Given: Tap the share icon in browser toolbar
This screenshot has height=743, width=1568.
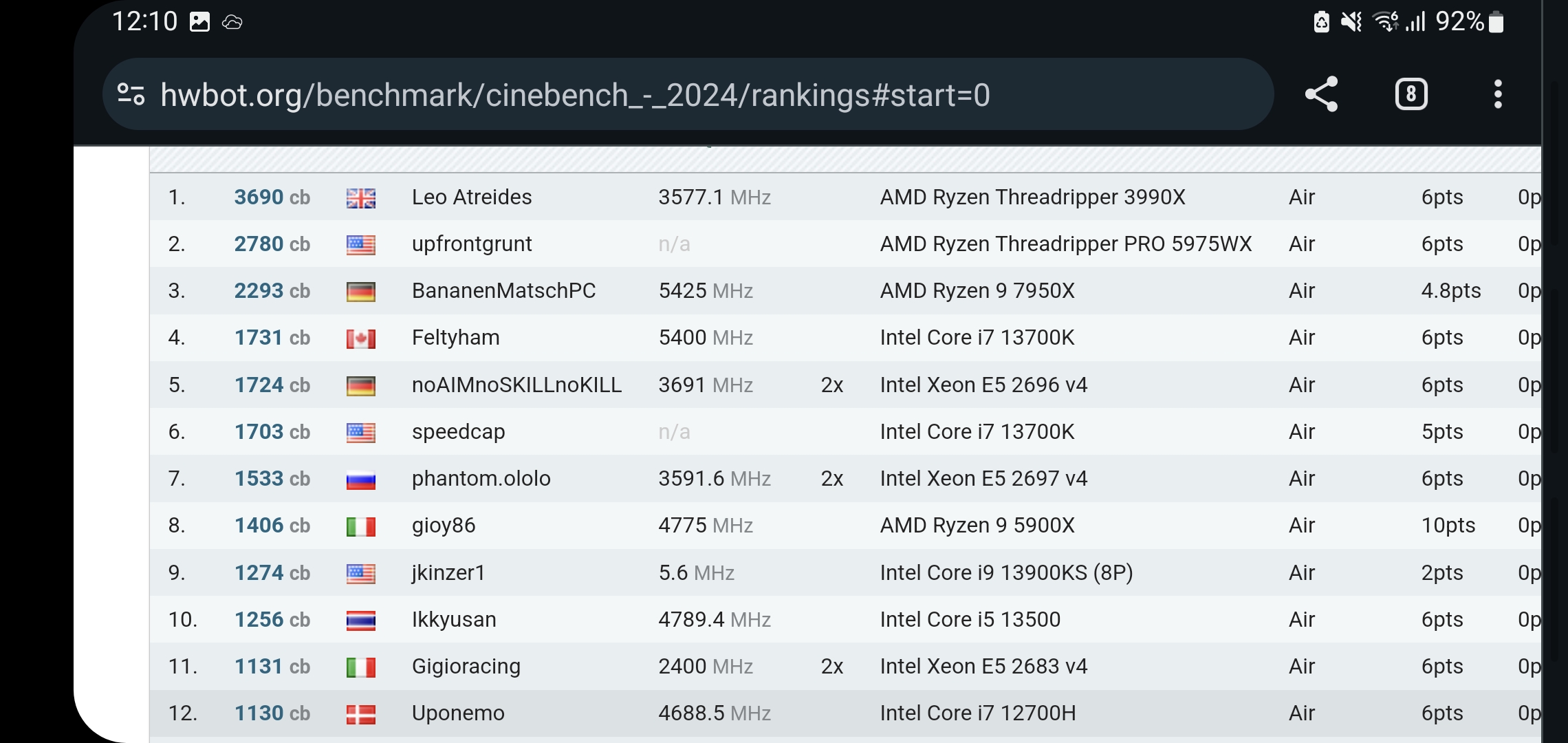Looking at the screenshot, I should click(x=1321, y=94).
